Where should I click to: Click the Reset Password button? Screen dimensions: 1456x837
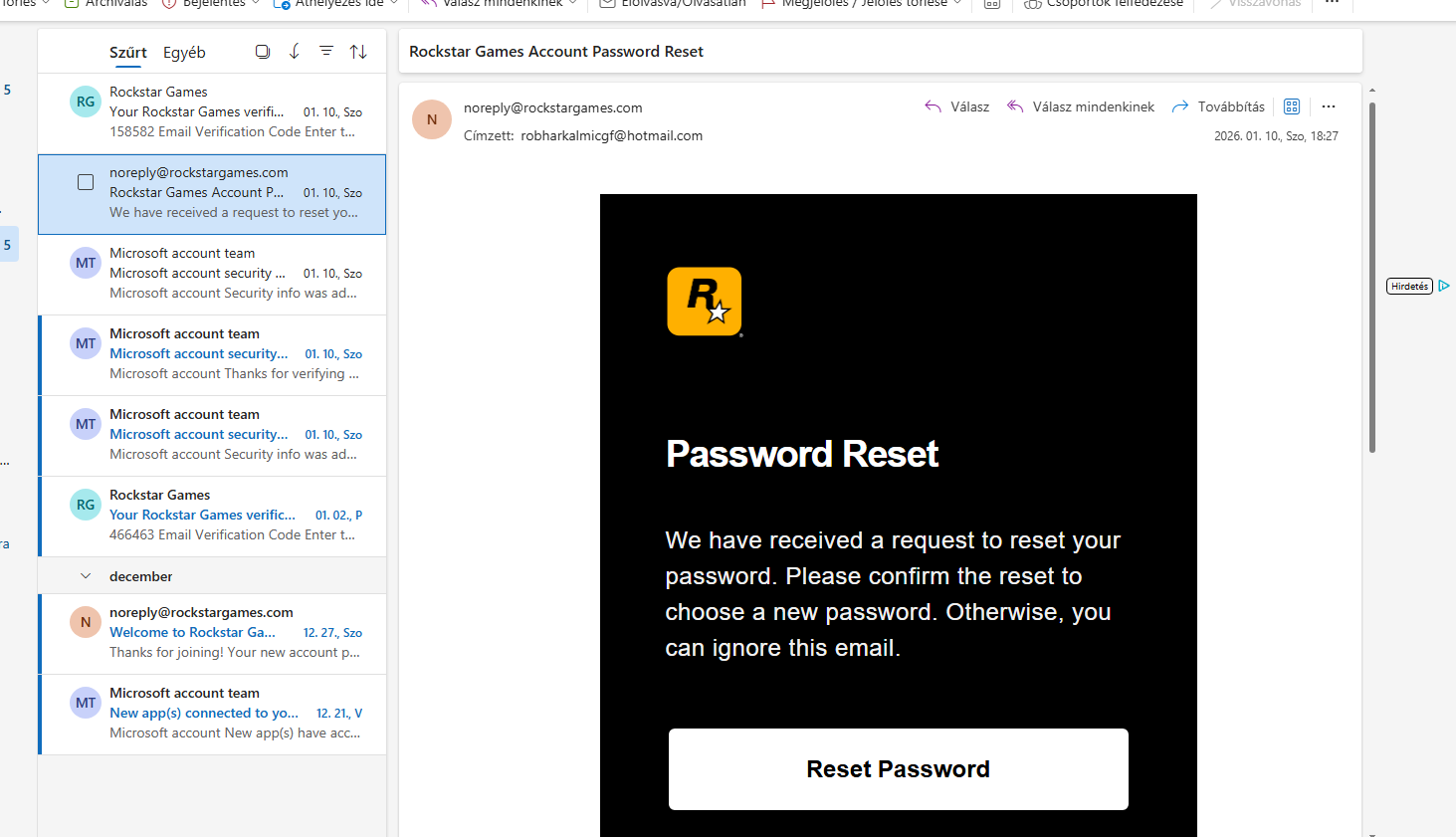point(899,769)
